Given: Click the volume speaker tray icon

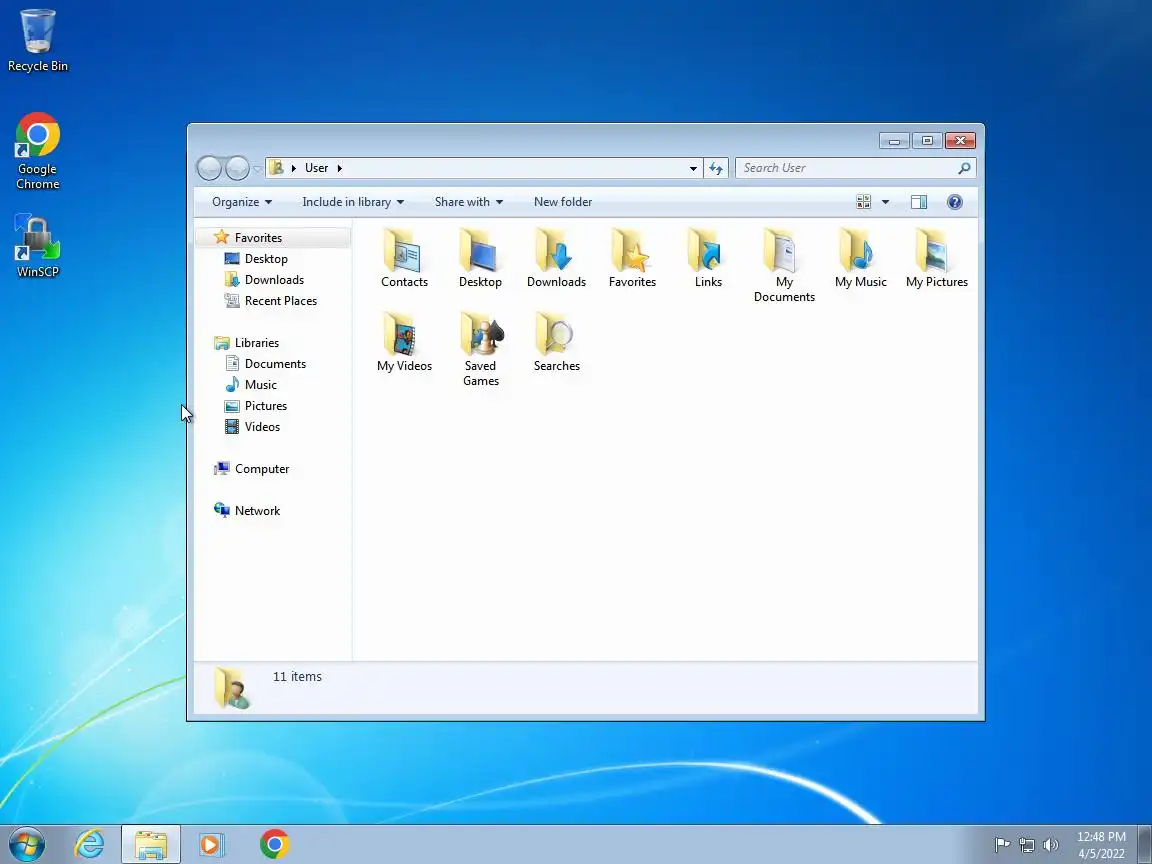Looking at the screenshot, I should point(1051,845).
